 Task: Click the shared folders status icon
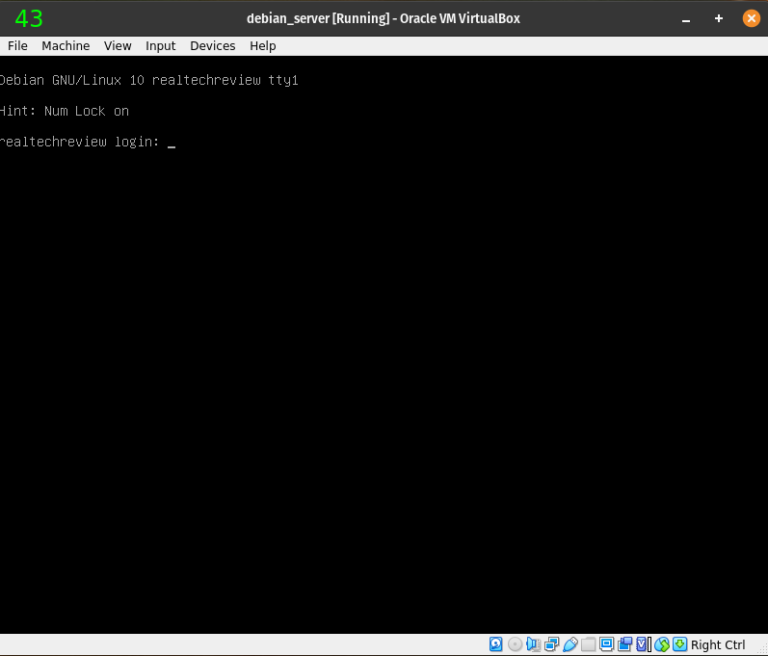click(588, 644)
